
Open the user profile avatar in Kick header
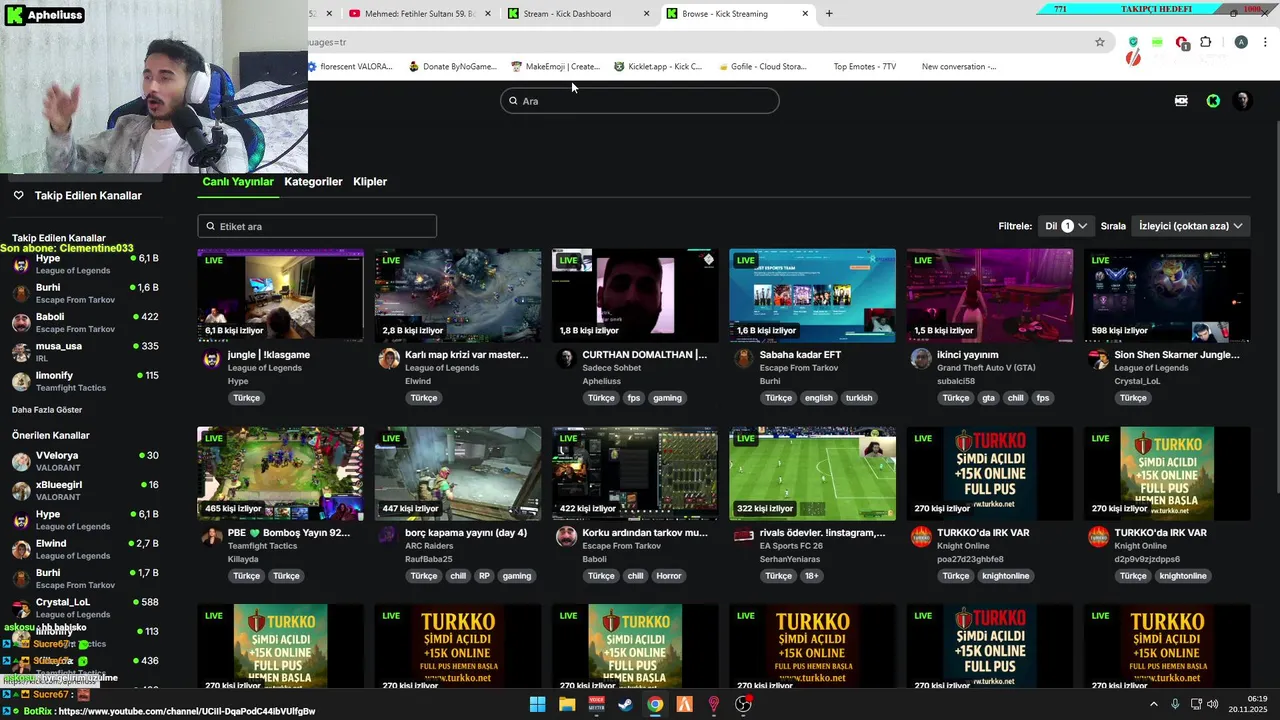click(1243, 101)
